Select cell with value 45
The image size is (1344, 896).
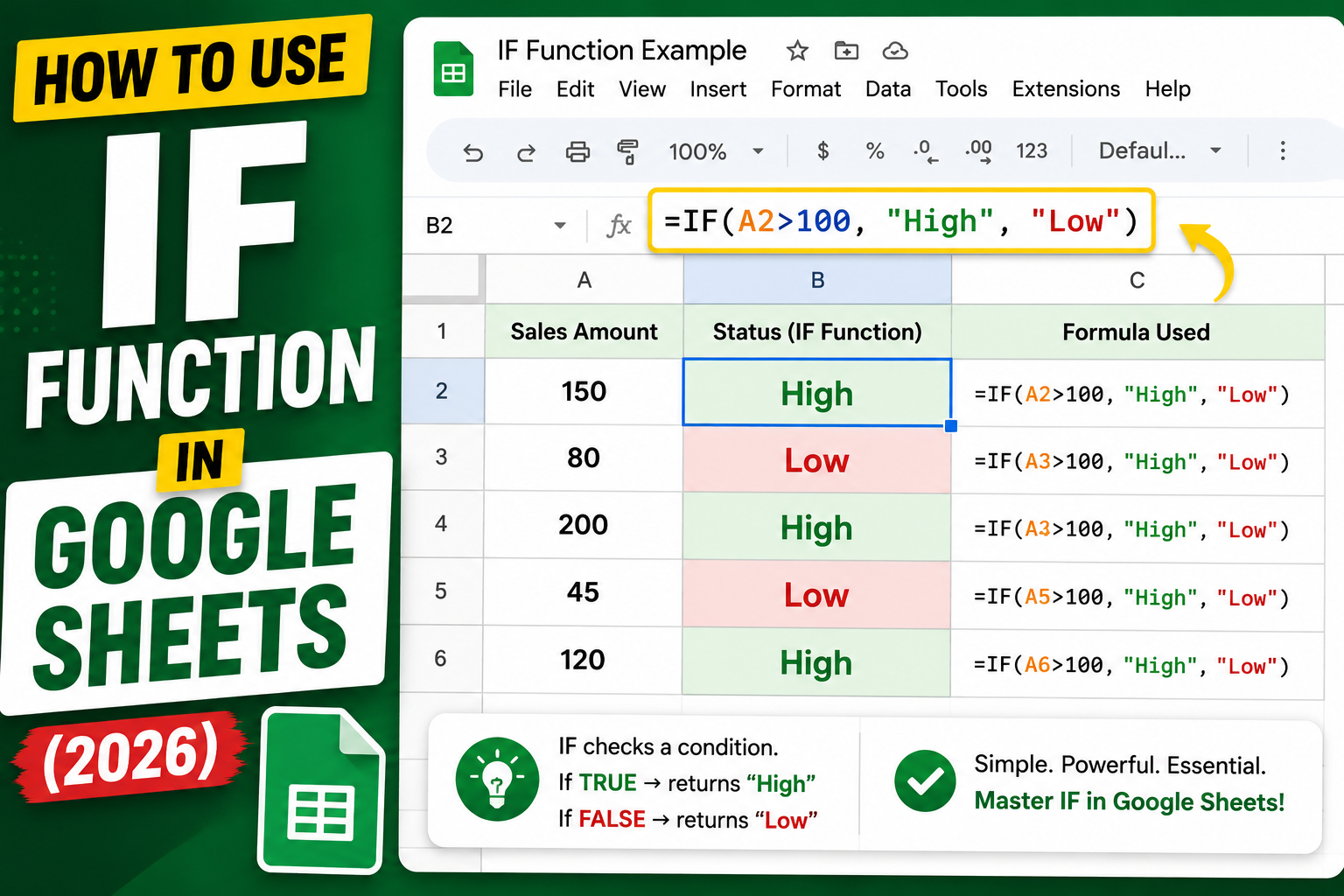[x=584, y=592]
